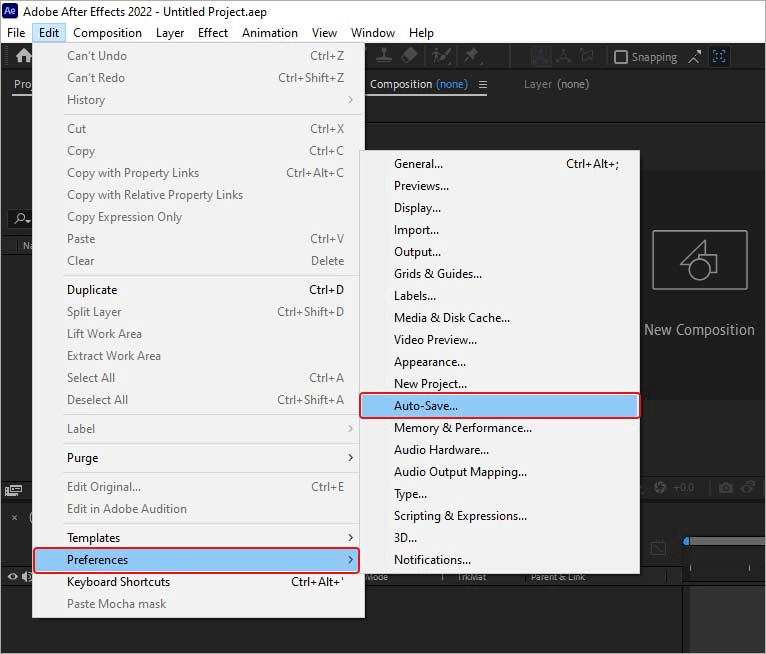766x654 pixels.
Task: Enable the Snapping checkbox
Action: tap(620, 57)
